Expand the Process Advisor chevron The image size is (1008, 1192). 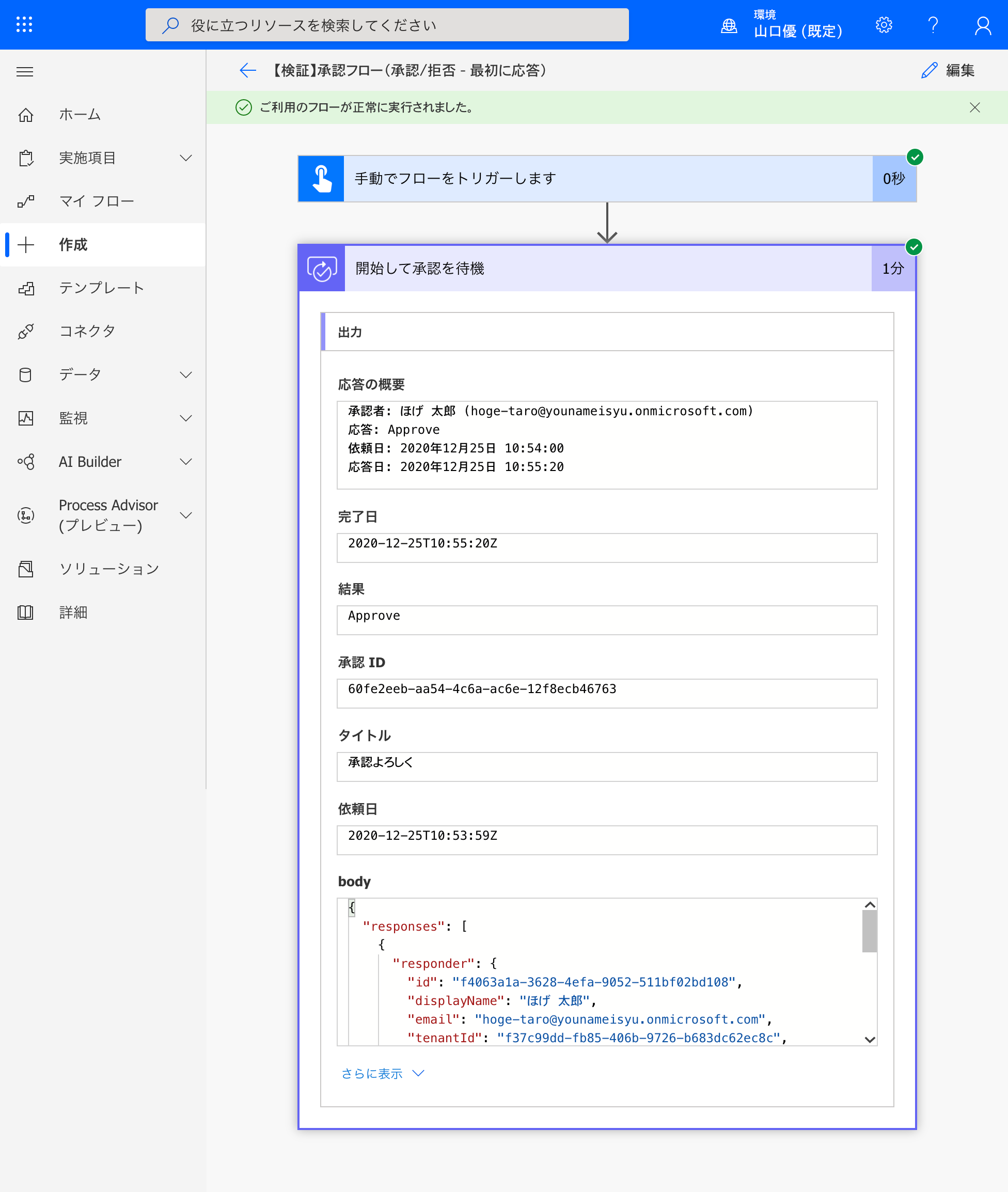click(x=186, y=515)
